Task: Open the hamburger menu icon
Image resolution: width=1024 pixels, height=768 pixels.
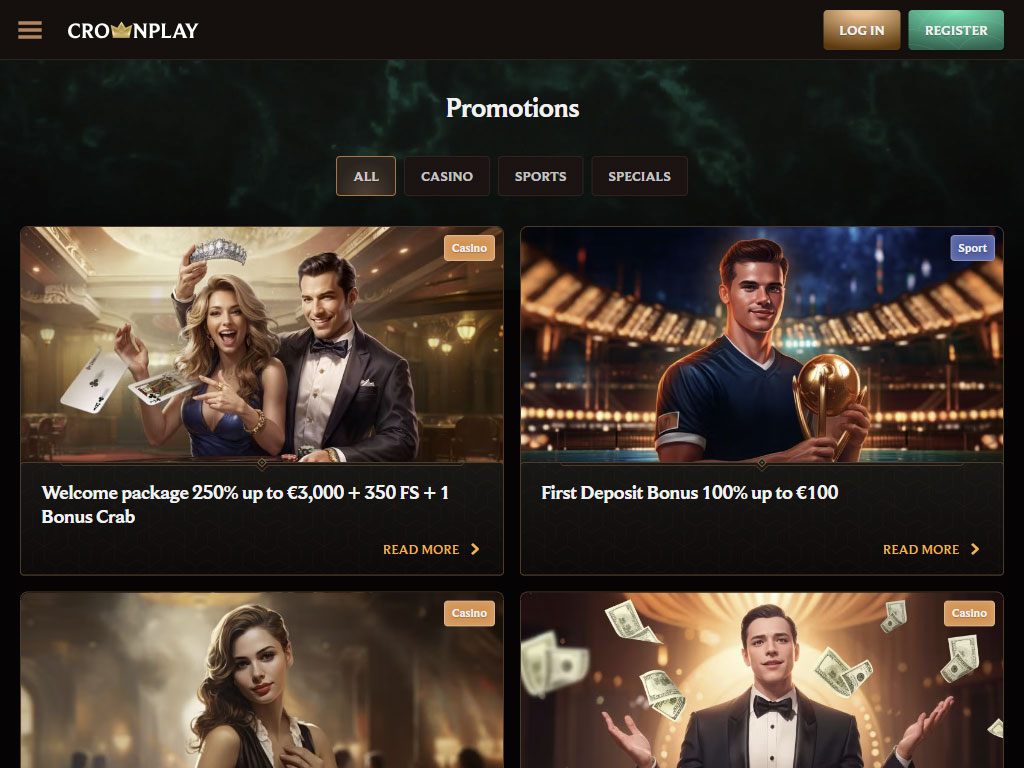Action: click(30, 30)
